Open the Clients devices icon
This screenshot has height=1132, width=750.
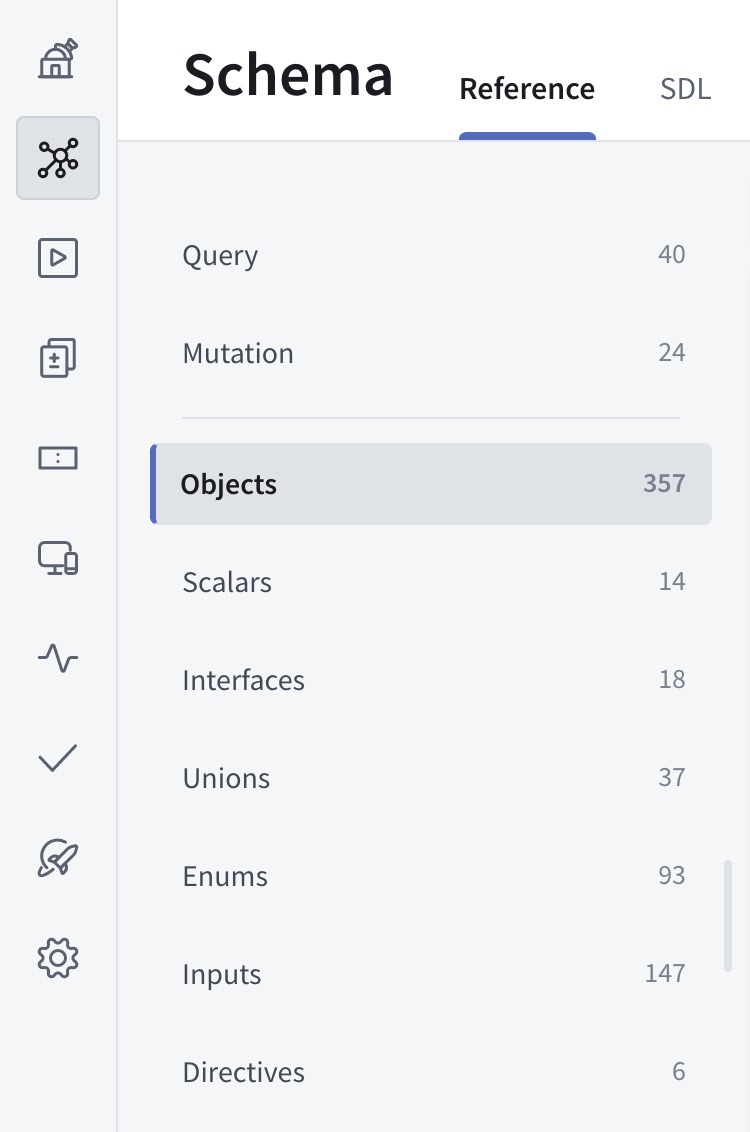pyautogui.click(x=57, y=557)
